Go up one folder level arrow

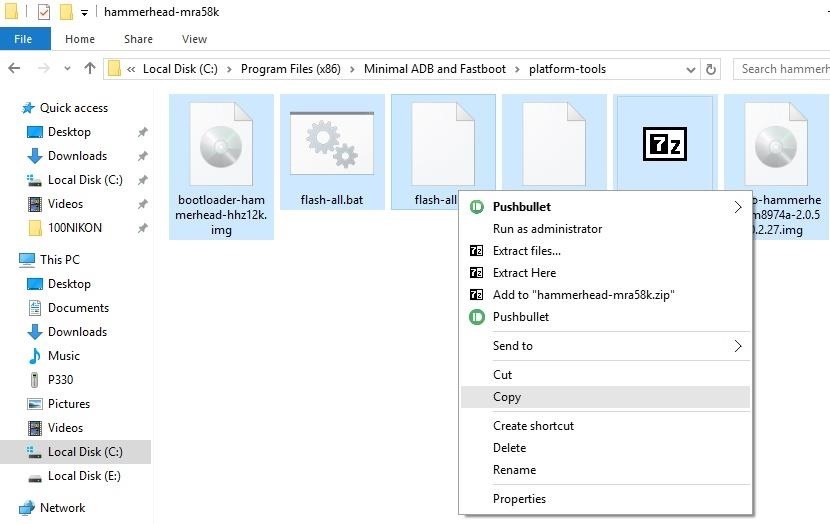tap(90, 68)
